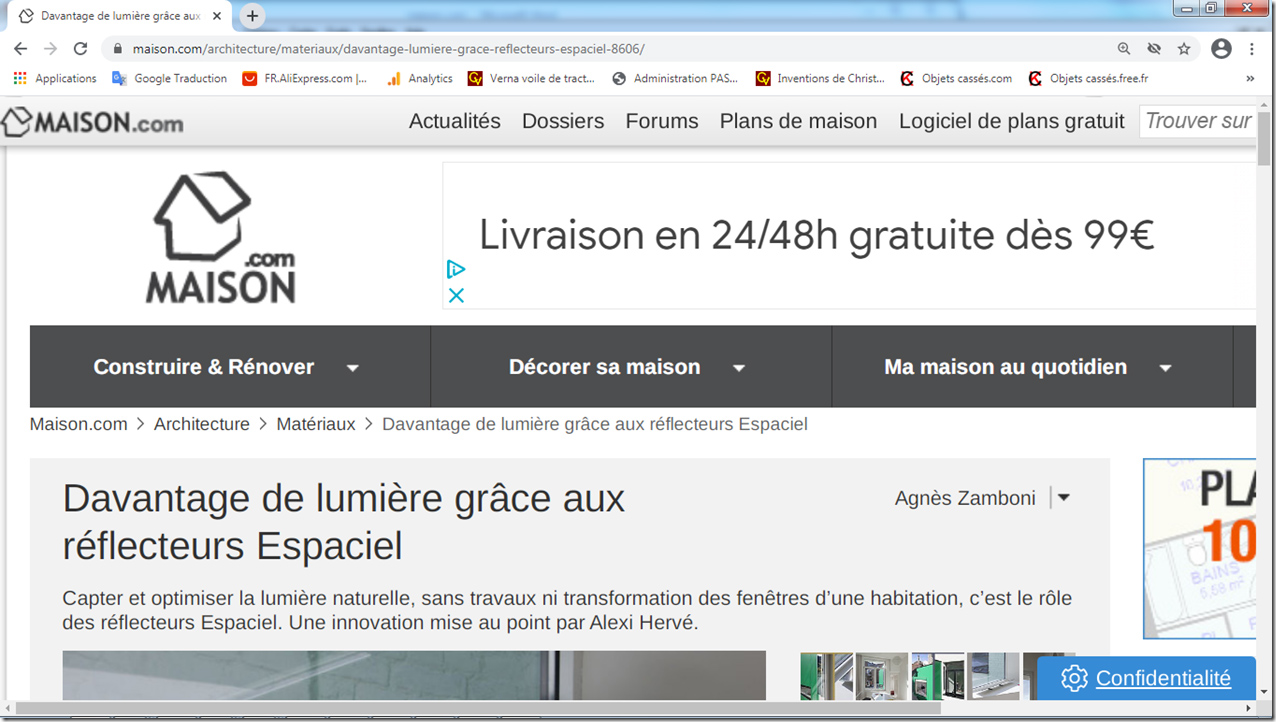Expand the Décorer sa maison dropdown arrow
The width and height of the screenshot is (1276, 722).
pos(739,368)
